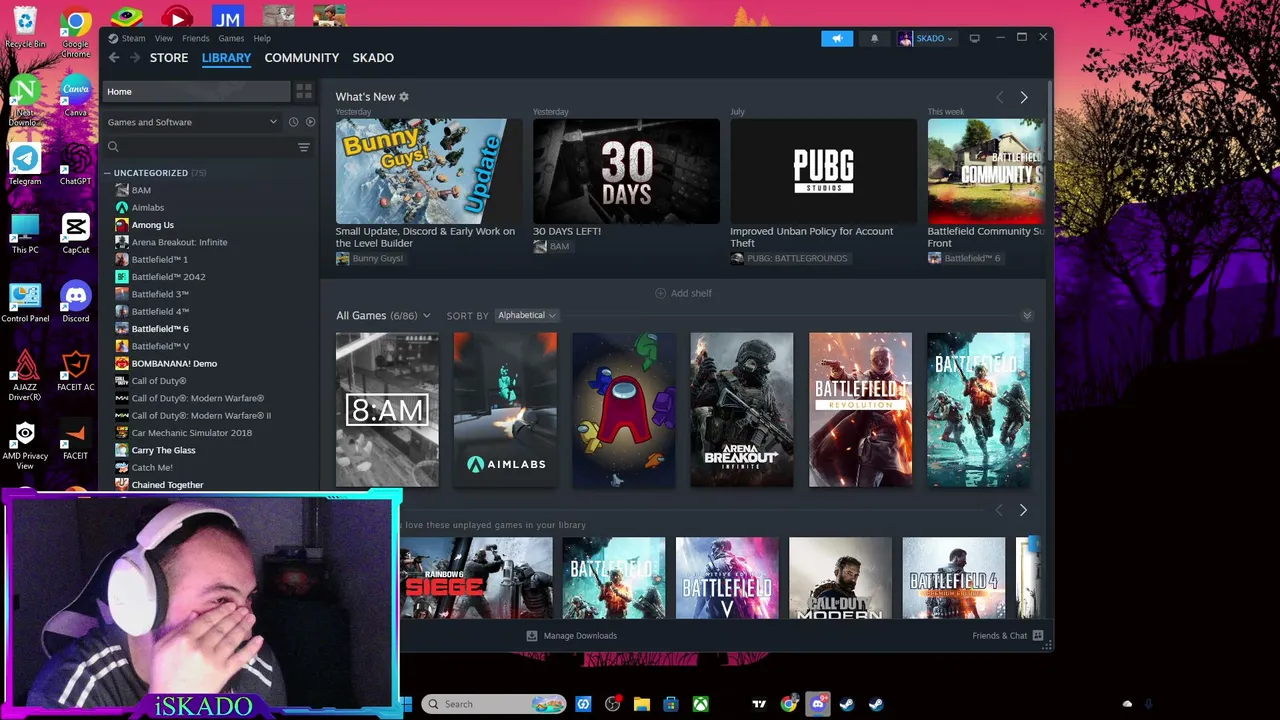Open the SKADO account dropdown
Viewport: 1280px width, 720px height.
[926, 38]
